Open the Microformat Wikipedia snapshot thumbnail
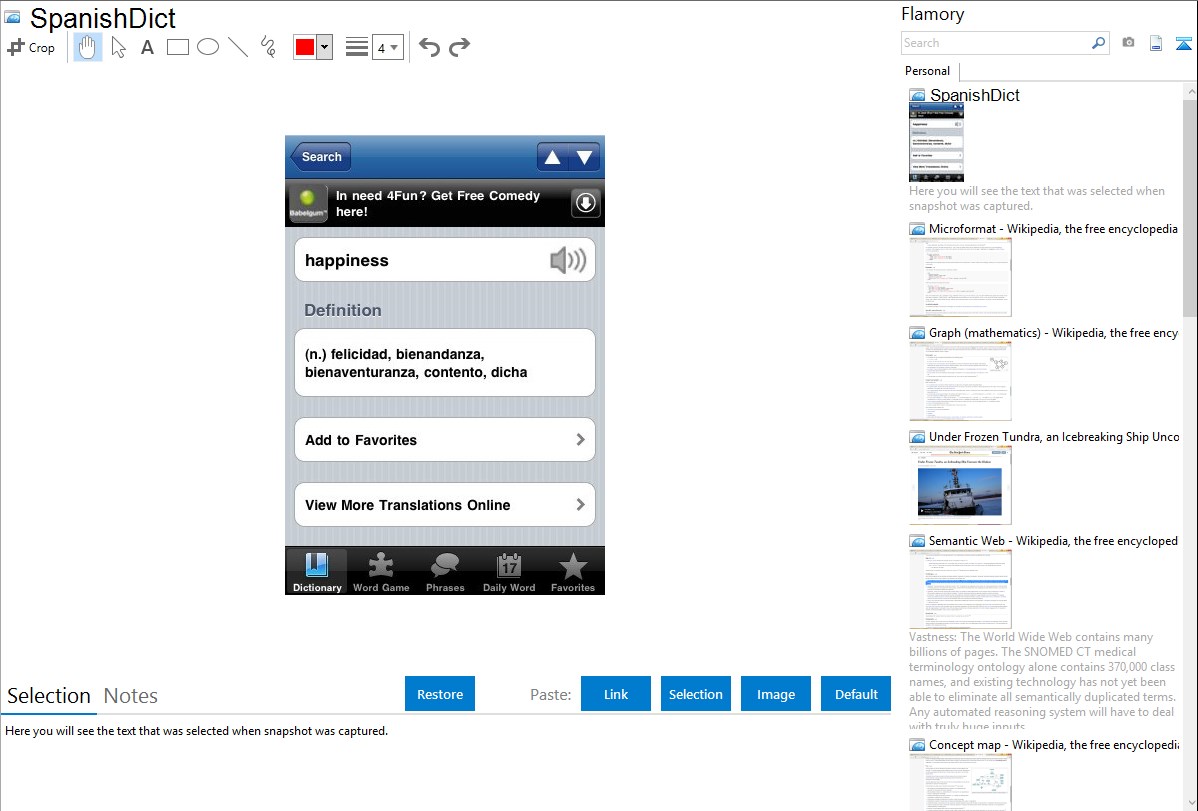The height and width of the screenshot is (811, 1198). click(x=960, y=277)
